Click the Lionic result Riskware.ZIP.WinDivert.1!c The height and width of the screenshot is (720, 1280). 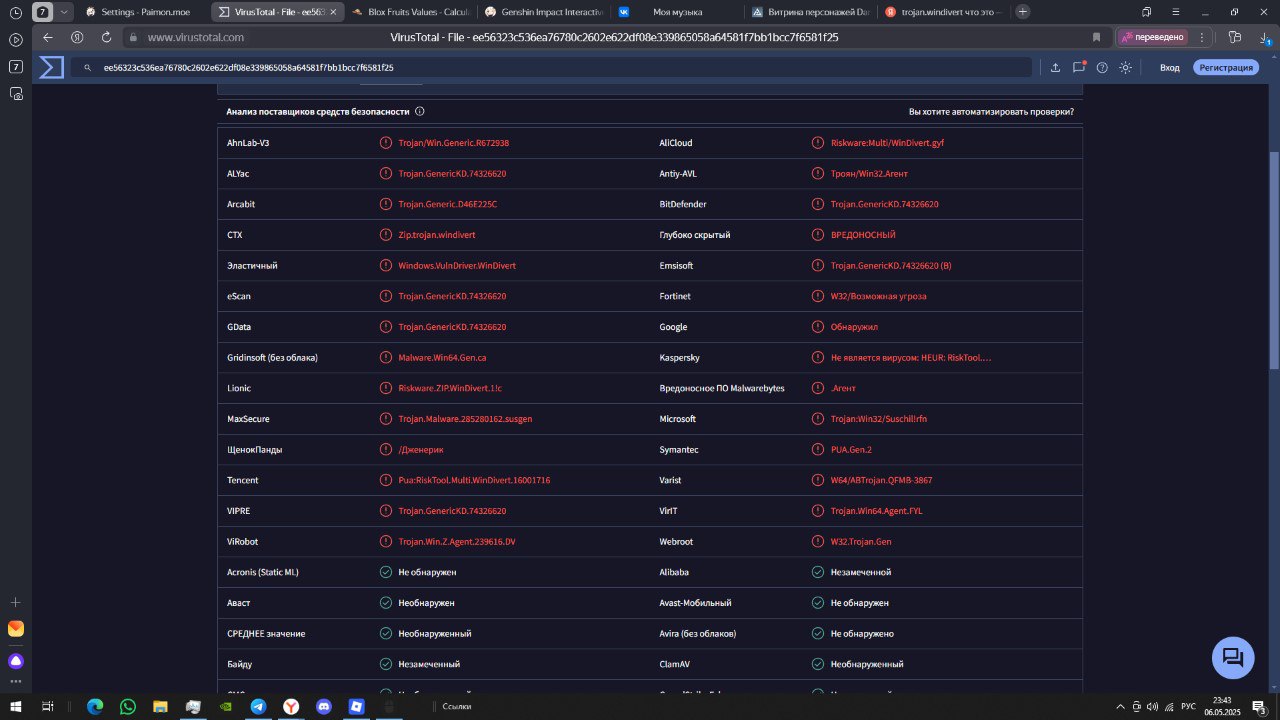click(x=450, y=388)
